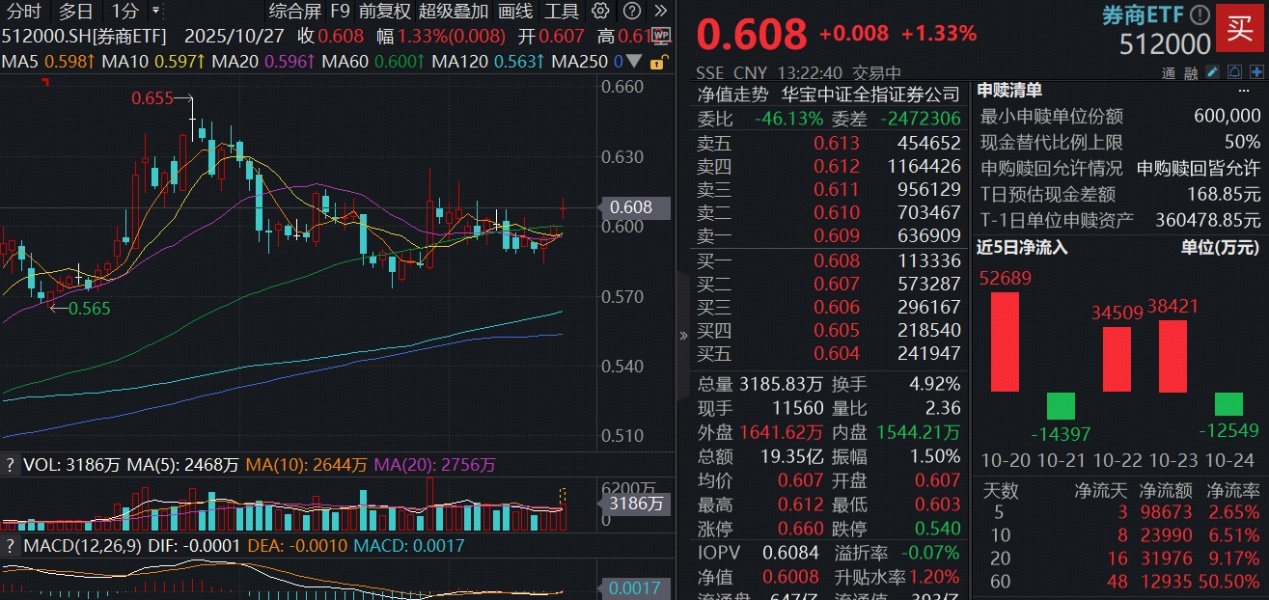Click 跌停 limit-down value 0.540
The image size is (1269, 600).
click(938, 529)
